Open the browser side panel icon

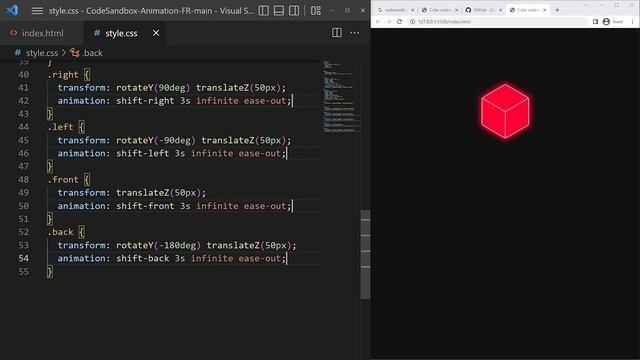tap(595, 22)
